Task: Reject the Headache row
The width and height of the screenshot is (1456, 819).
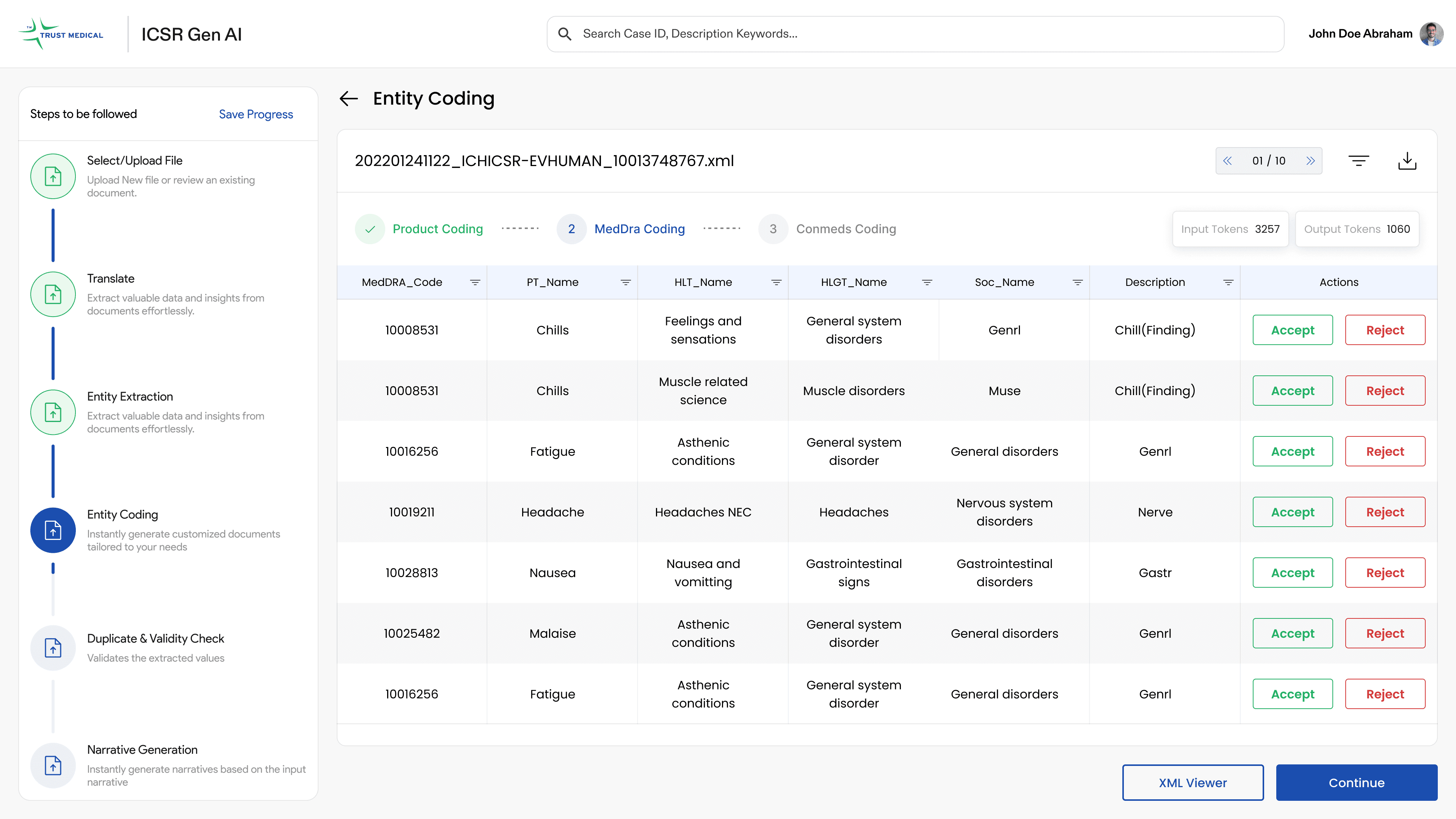Action: (x=1385, y=512)
